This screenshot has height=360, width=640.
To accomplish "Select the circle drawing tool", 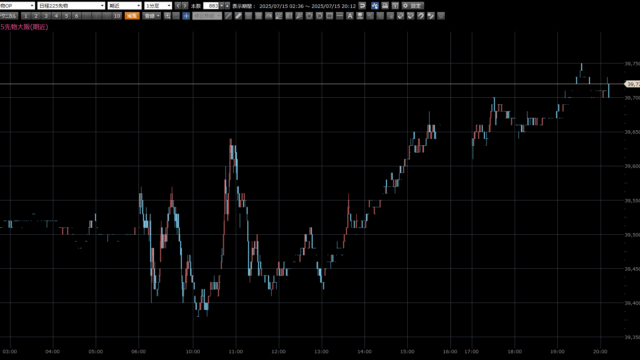I will point(309,16).
